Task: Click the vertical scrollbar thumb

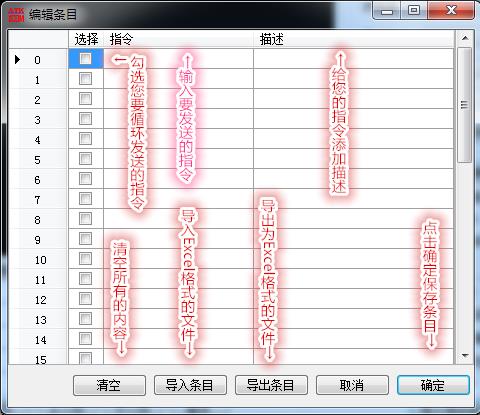Action: pos(465,105)
